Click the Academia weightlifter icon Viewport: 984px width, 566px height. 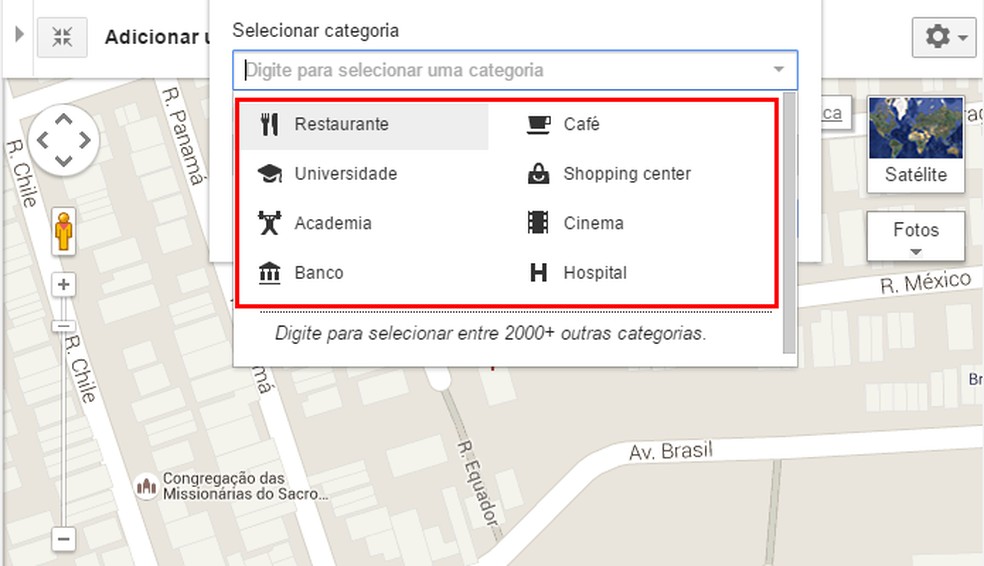[x=268, y=223]
